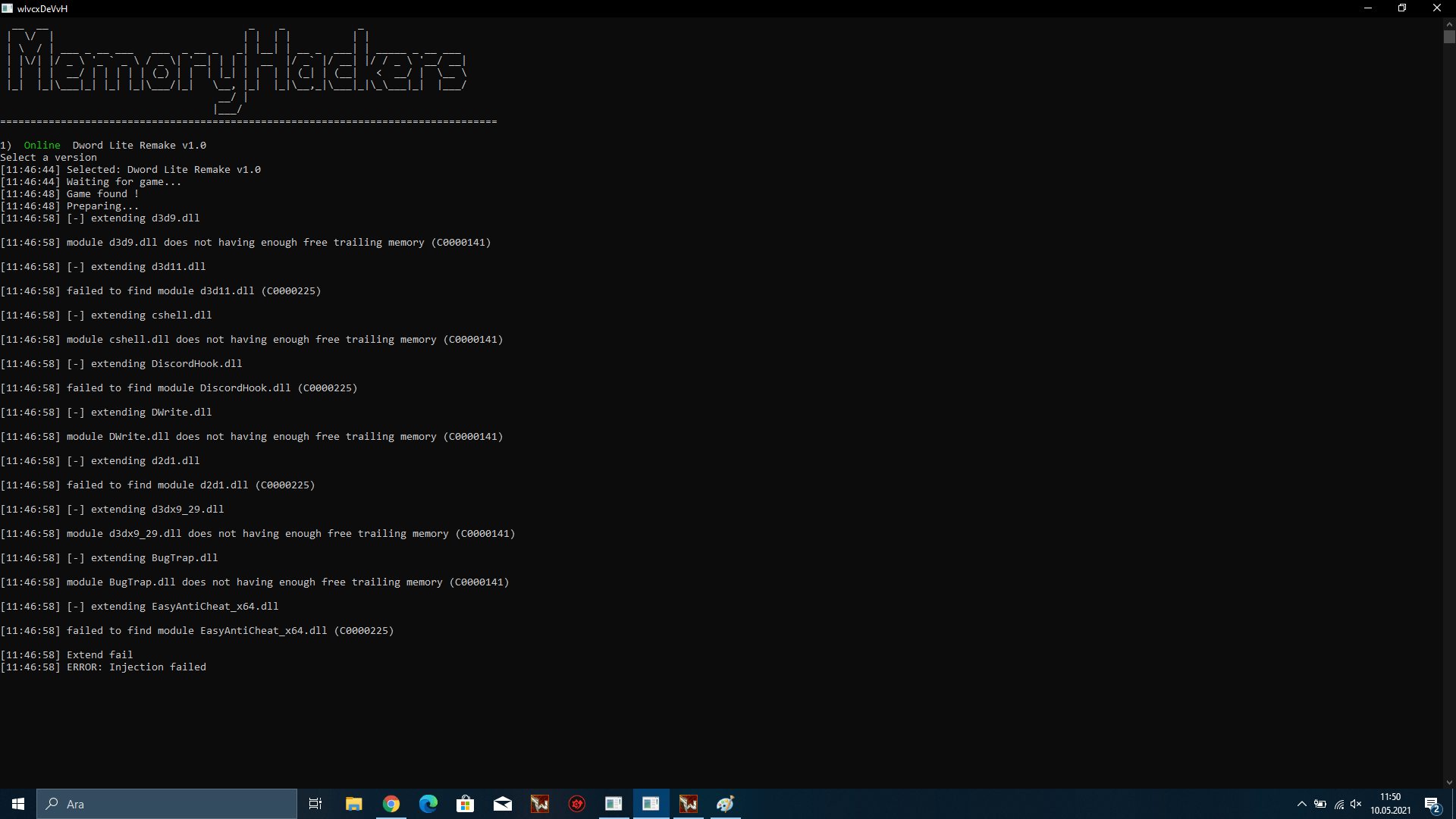Open the red circular app icon on the taskbar
Viewport: 1456px width, 819px height.
pyautogui.click(x=577, y=804)
